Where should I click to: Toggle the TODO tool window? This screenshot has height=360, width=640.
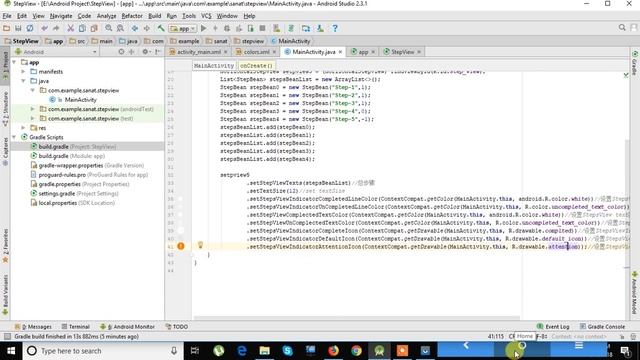point(176,327)
